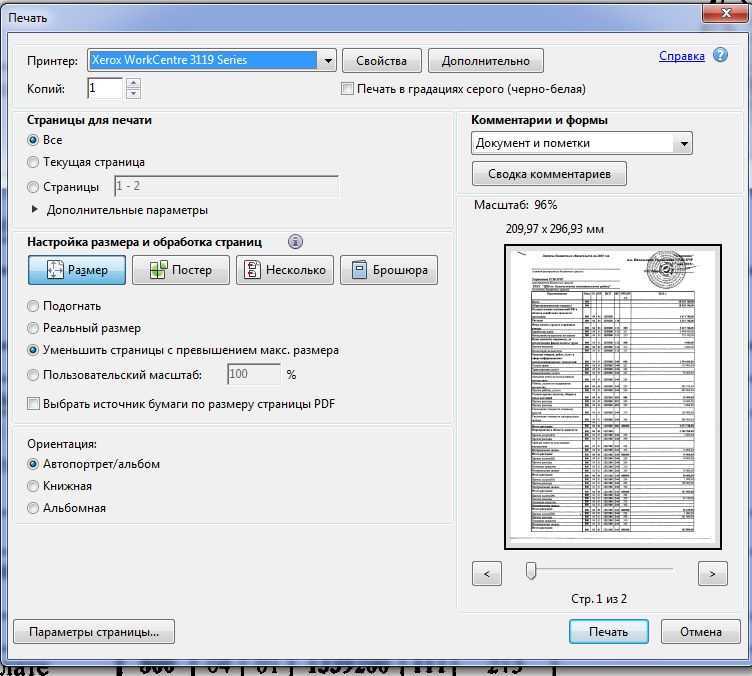Click the custom scale 100 percent field

coord(254,374)
